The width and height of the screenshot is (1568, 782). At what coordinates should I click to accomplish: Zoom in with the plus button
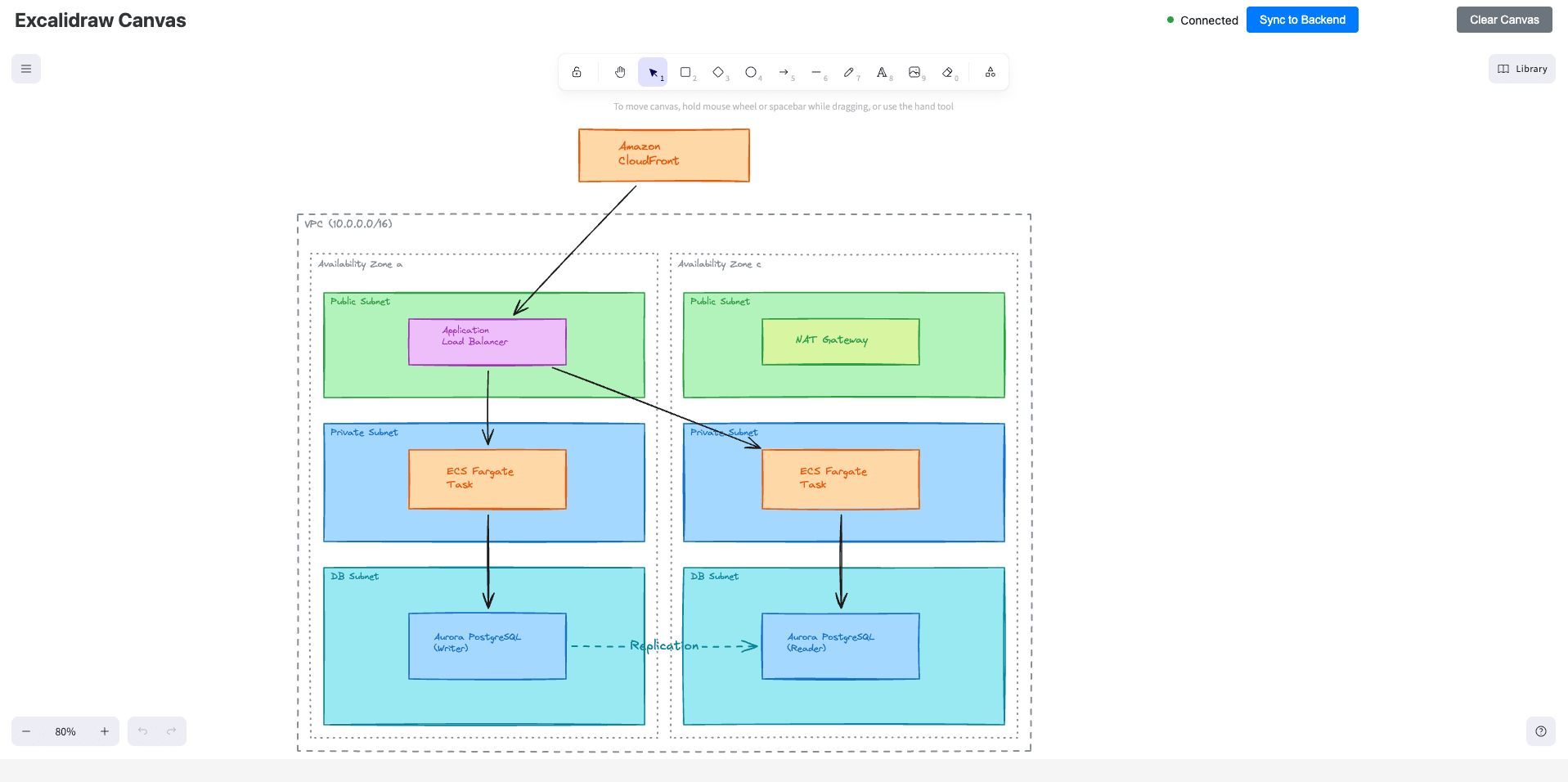pyautogui.click(x=105, y=731)
